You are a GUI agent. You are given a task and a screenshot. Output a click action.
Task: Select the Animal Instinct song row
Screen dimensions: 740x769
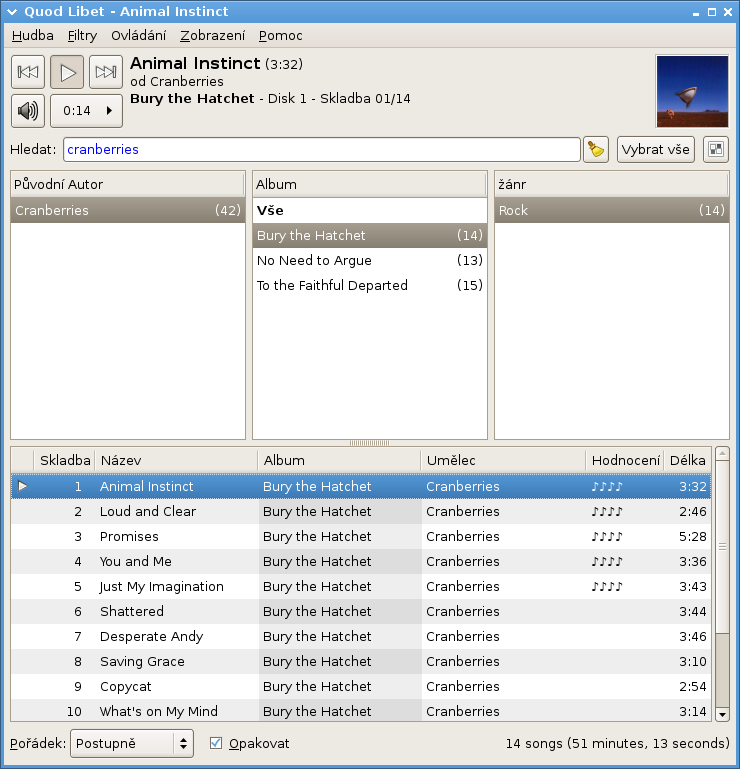(361, 487)
